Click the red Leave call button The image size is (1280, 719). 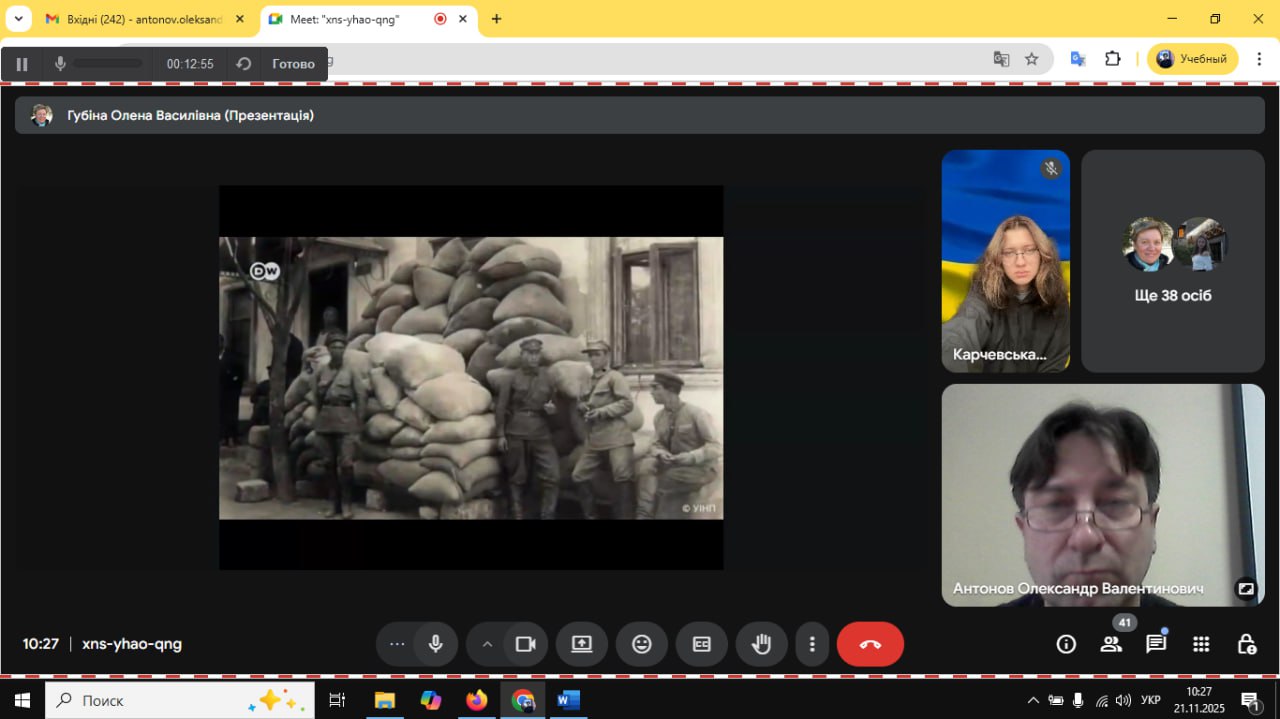click(870, 644)
